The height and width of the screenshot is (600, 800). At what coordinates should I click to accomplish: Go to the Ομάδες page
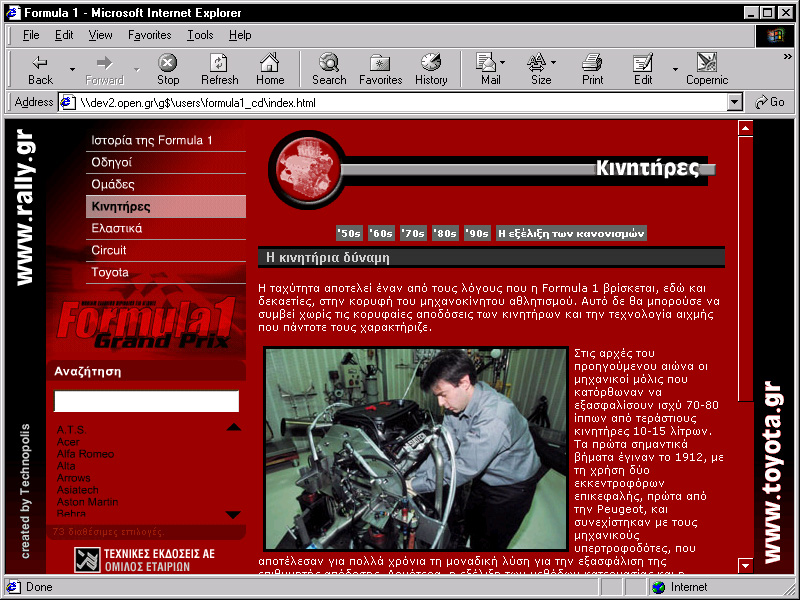pos(166,184)
